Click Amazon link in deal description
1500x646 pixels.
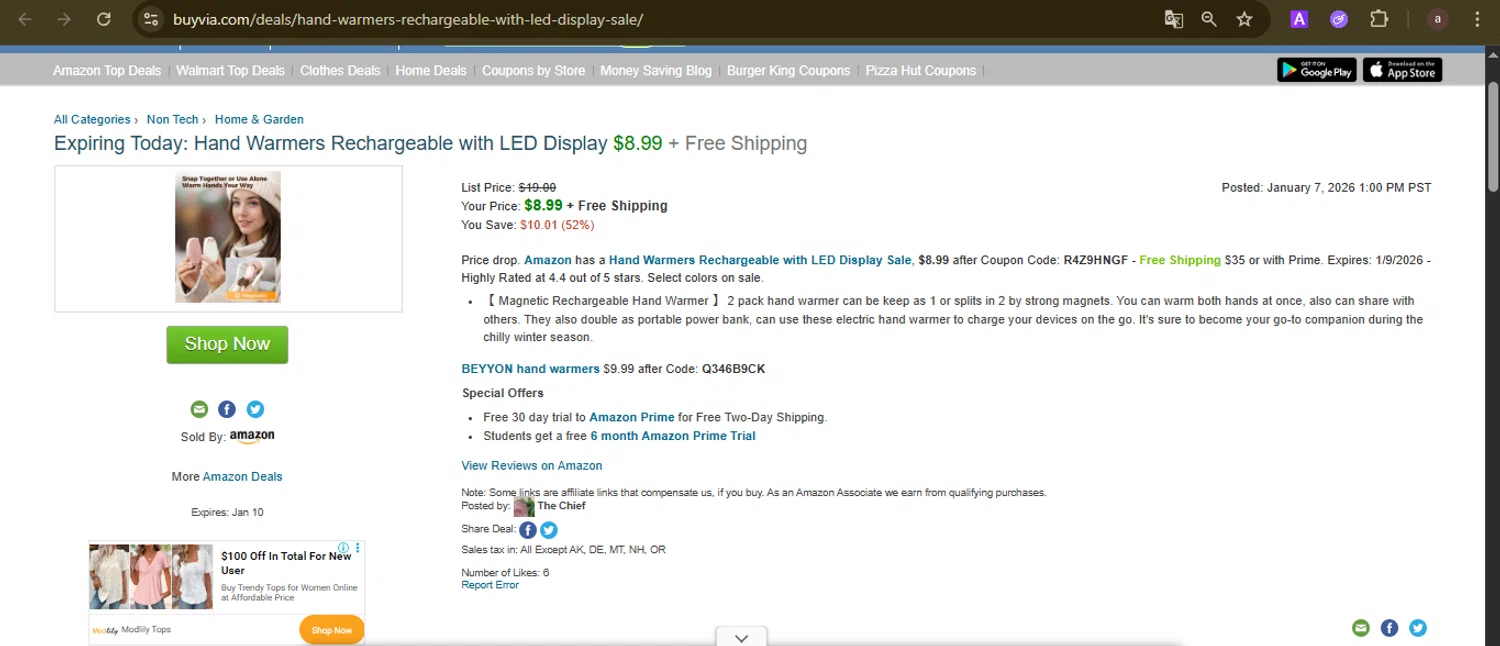(x=548, y=260)
